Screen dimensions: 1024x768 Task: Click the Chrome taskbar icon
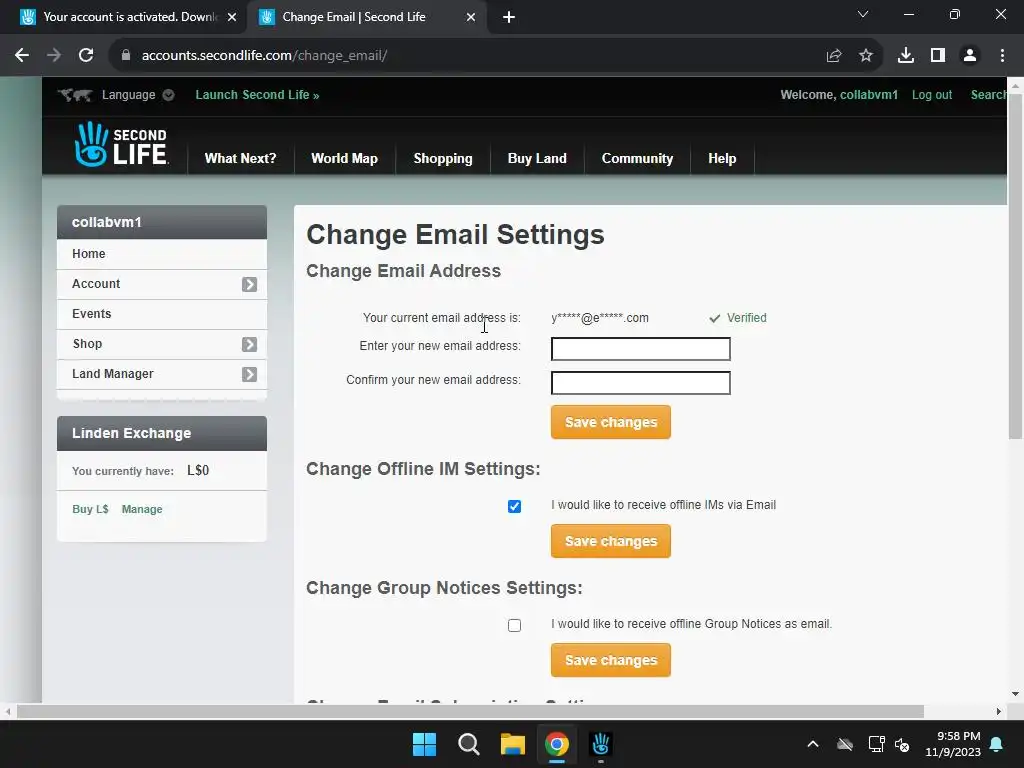coord(557,744)
